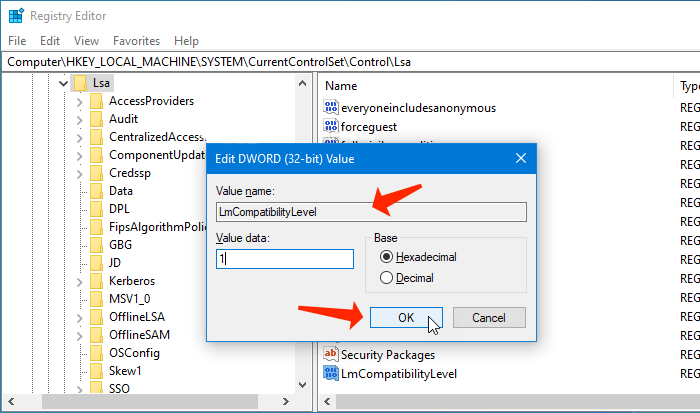Image resolution: width=700 pixels, height=413 pixels.
Task: Open the Edit menu
Action: (x=50, y=41)
